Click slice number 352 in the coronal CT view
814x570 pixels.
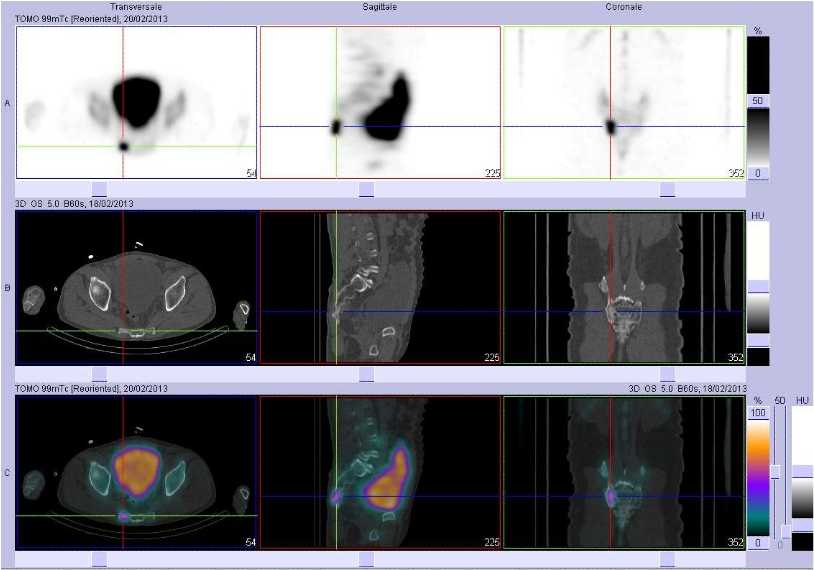click(736, 358)
